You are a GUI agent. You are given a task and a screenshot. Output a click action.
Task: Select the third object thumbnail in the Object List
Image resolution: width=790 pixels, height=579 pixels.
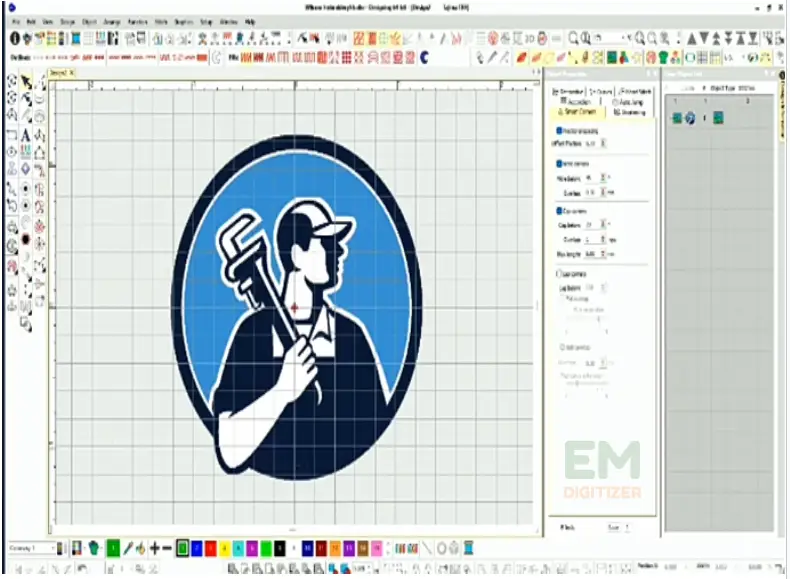point(718,118)
